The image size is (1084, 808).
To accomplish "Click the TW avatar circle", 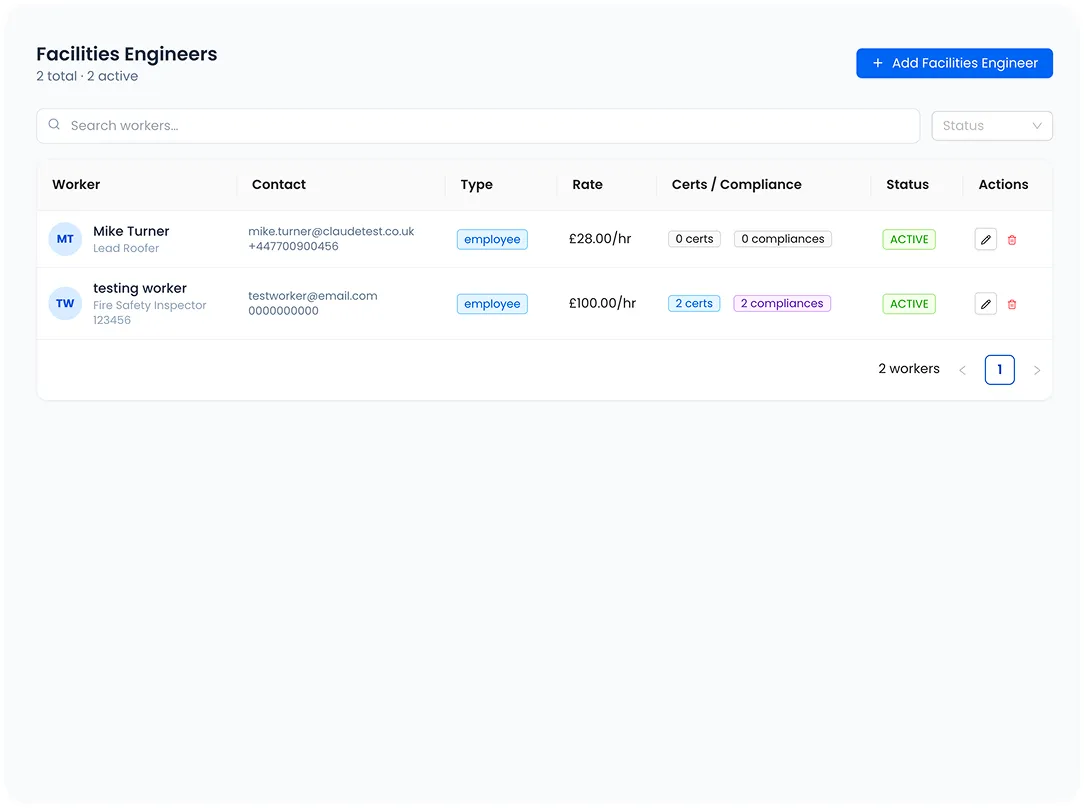I will (x=65, y=303).
